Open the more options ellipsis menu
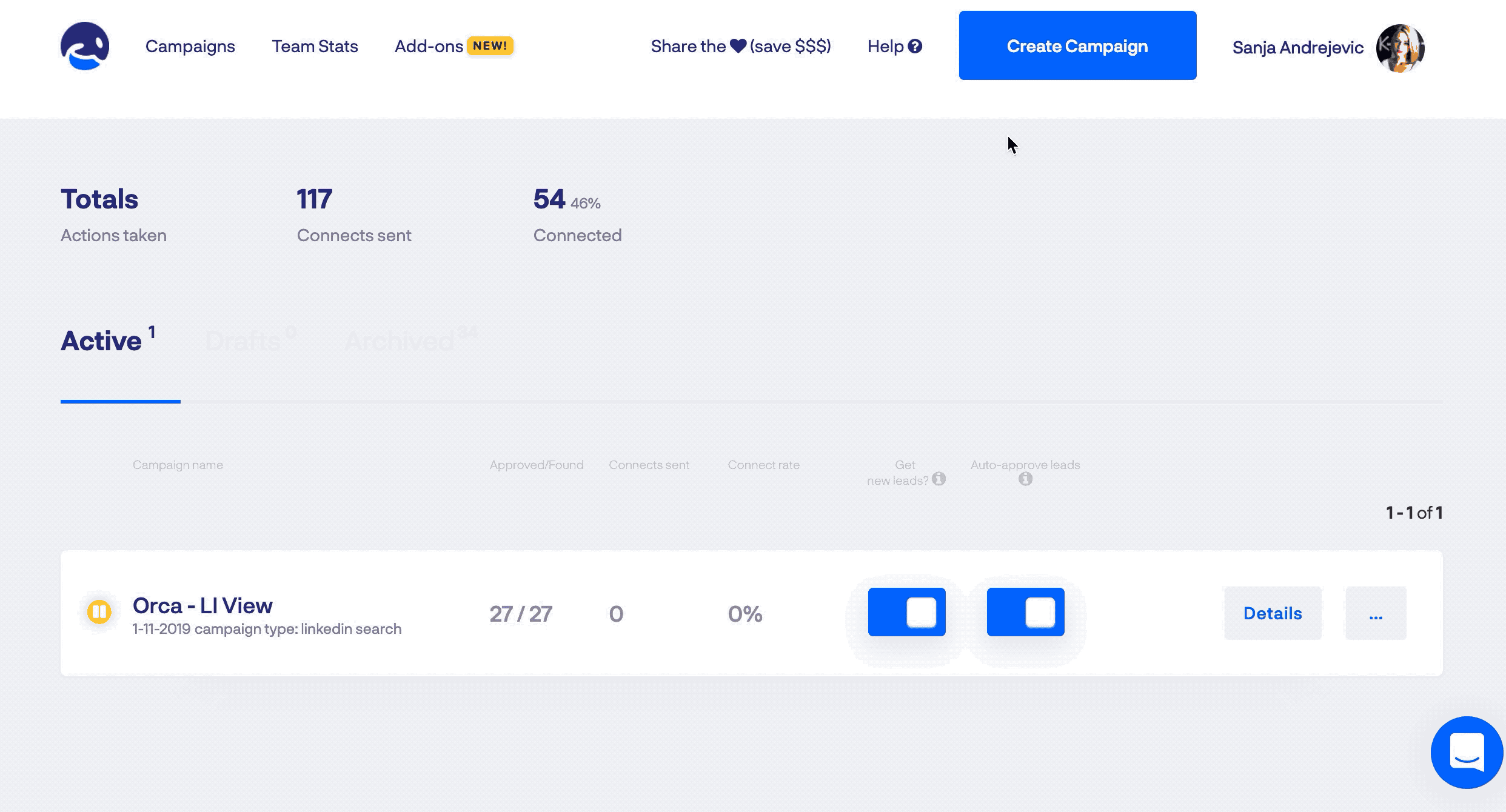This screenshot has height=812, width=1506. 1376,613
